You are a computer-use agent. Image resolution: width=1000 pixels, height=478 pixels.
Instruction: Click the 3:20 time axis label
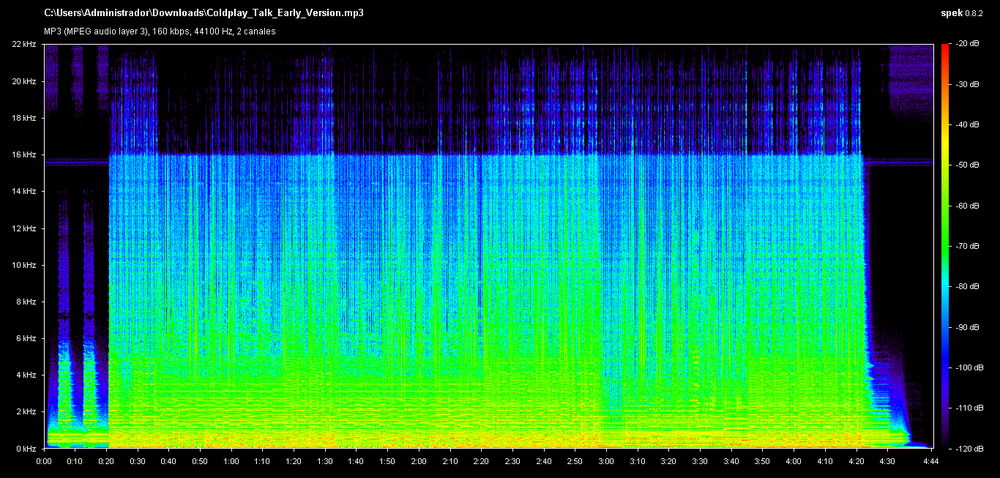coord(670,460)
